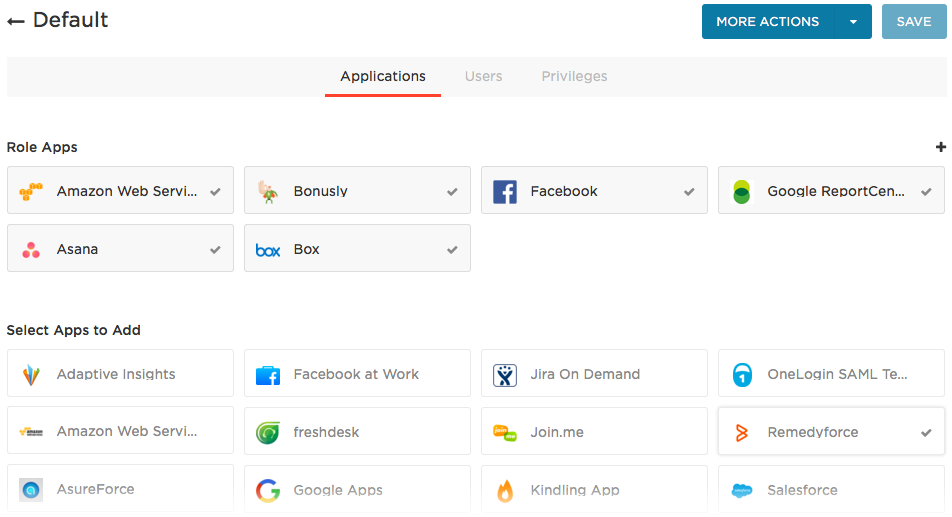Click the SAVE button
952x517 pixels.
[x=914, y=22]
